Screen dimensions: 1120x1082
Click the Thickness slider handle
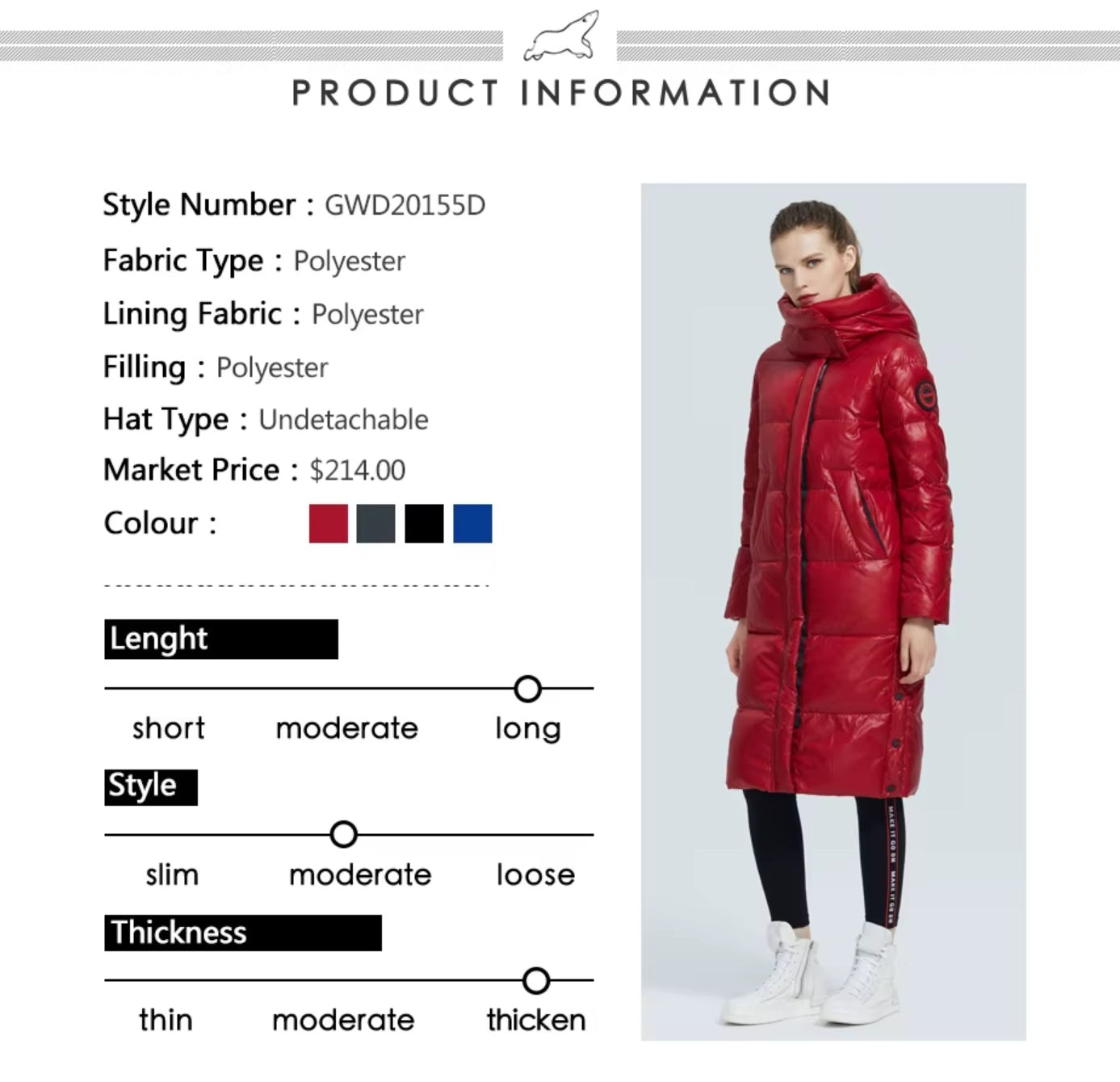(x=536, y=980)
